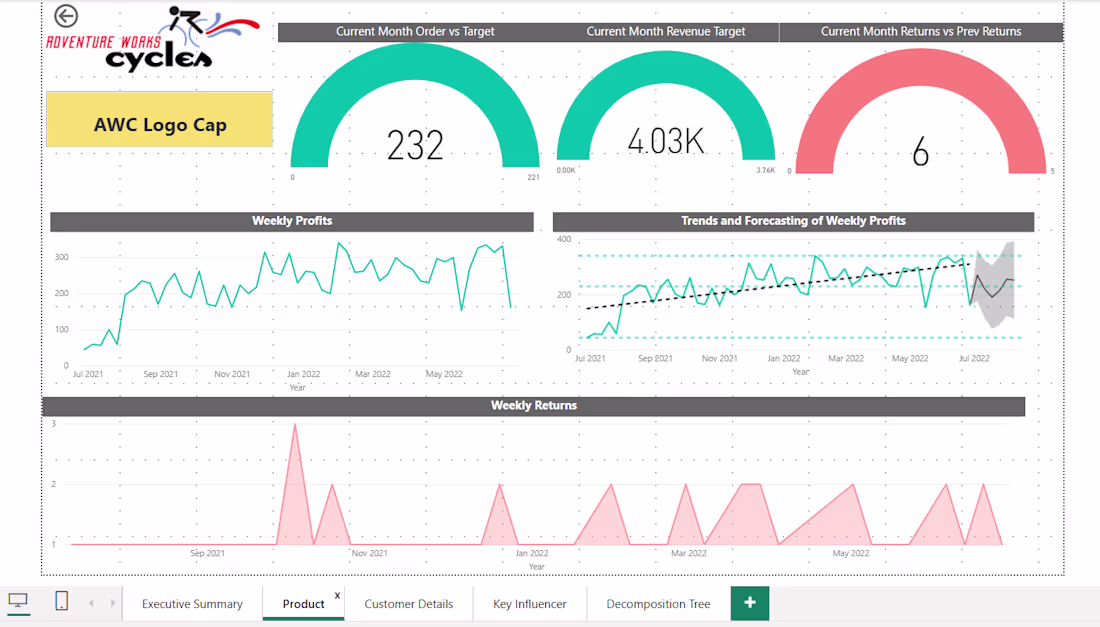This screenshot has height=627, width=1100.
Task: Click the gray forecast band in trends chart
Action: 995,285
